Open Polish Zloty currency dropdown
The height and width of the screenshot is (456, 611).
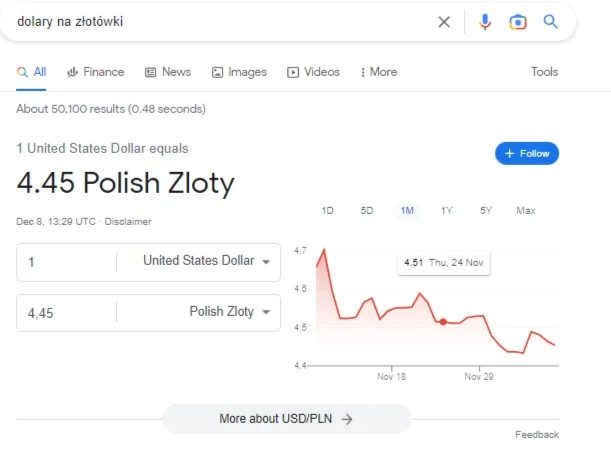pos(230,311)
